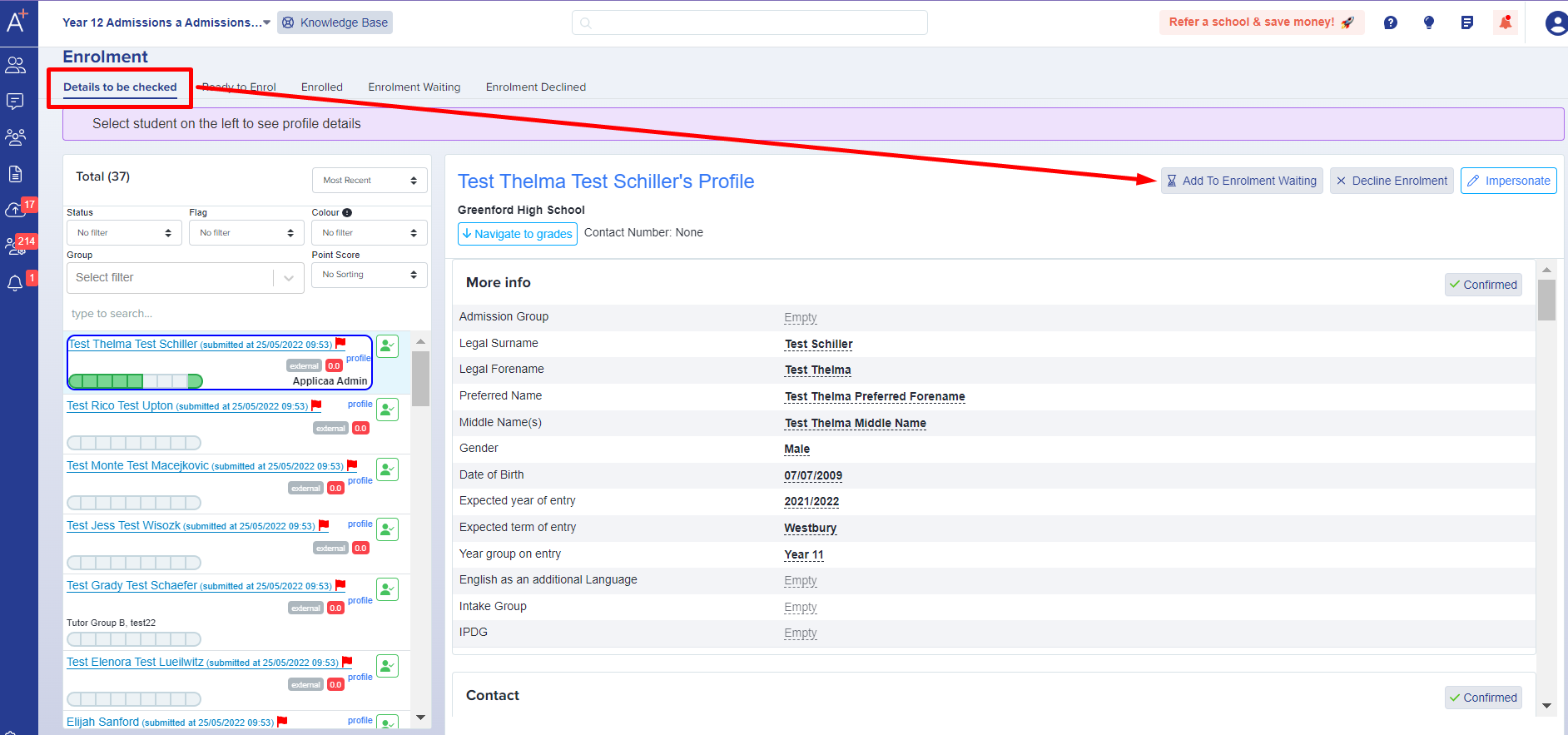
Task: Open the Applicaa home logo
Action: [x=17, y=20]
